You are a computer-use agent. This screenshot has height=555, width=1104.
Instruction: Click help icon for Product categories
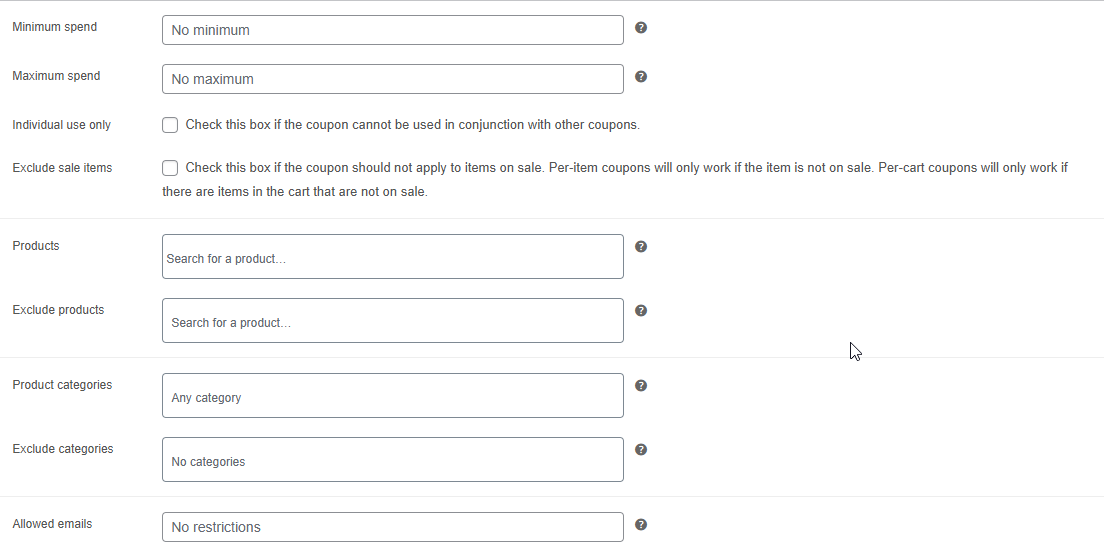point(641,385)
